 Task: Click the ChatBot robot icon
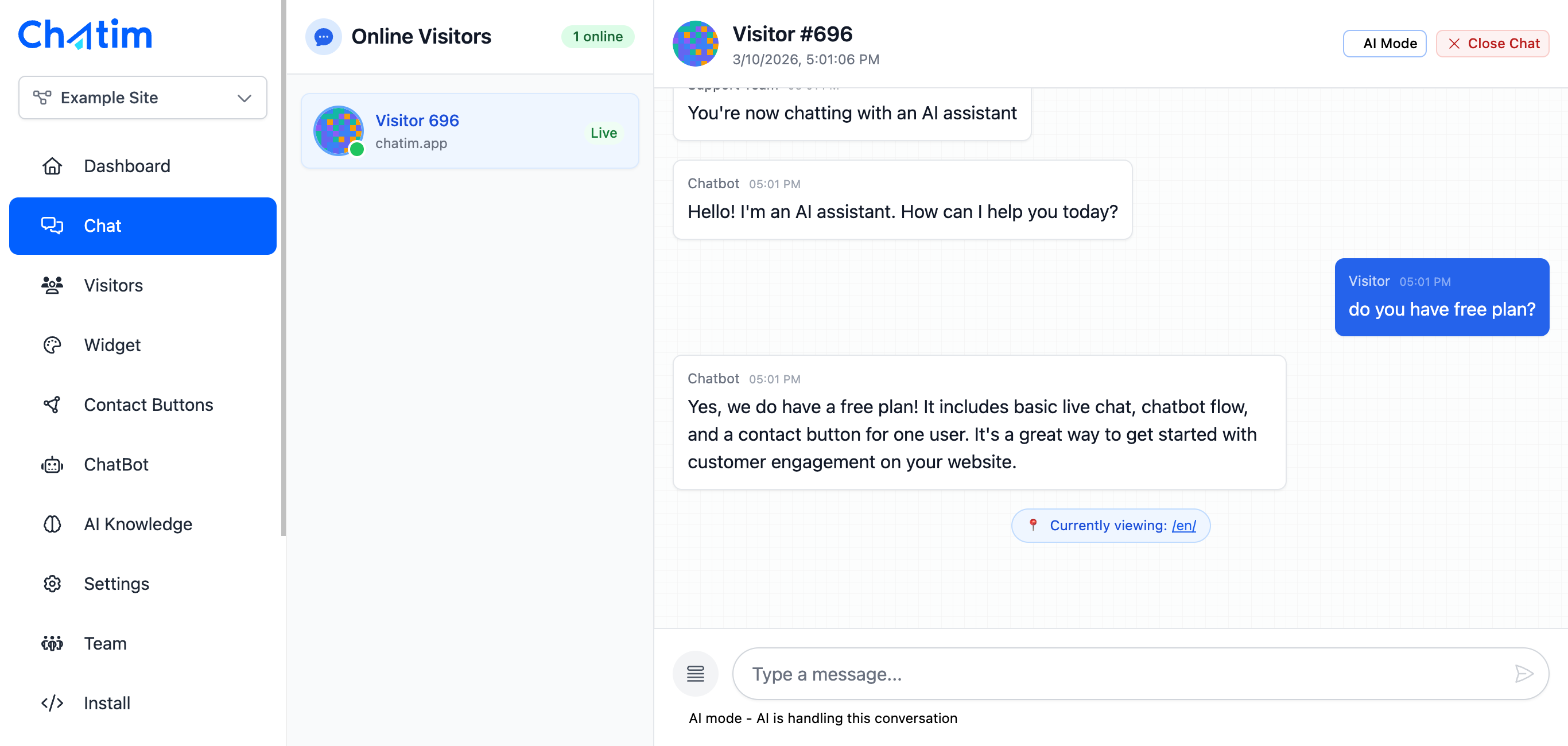[52, 464]
